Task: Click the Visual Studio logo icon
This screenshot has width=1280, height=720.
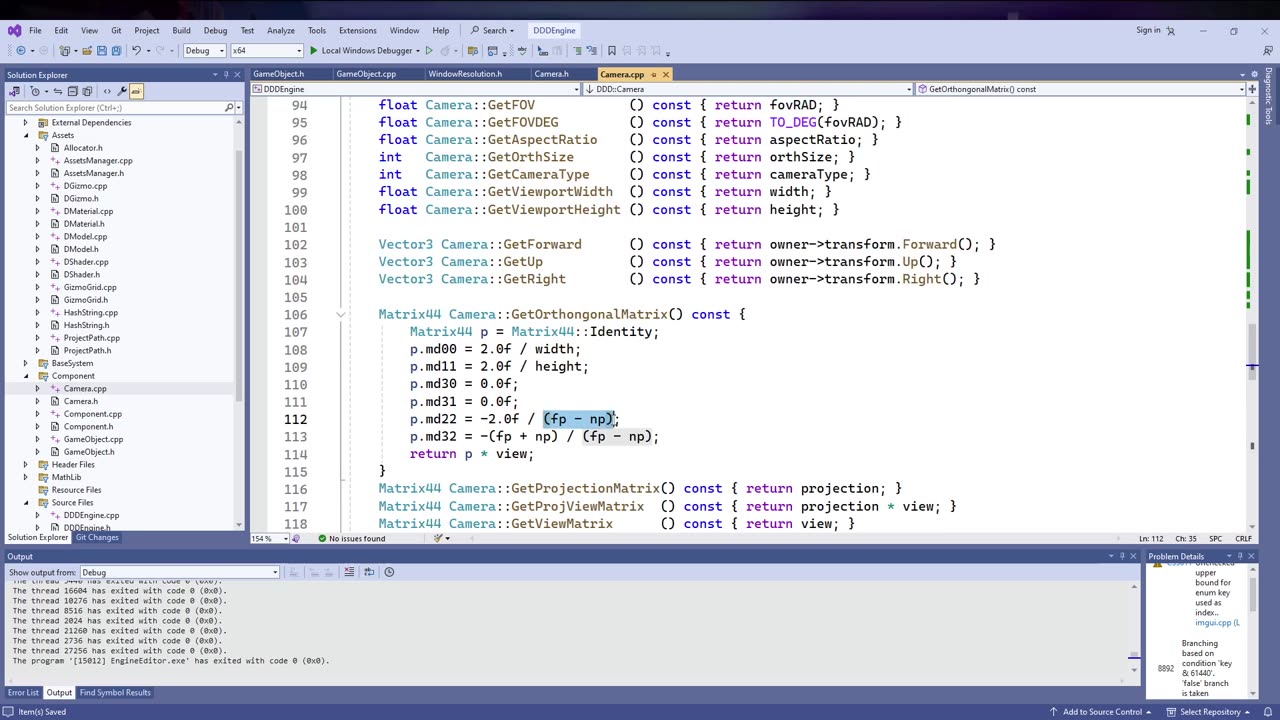Action: click(13, 30)
